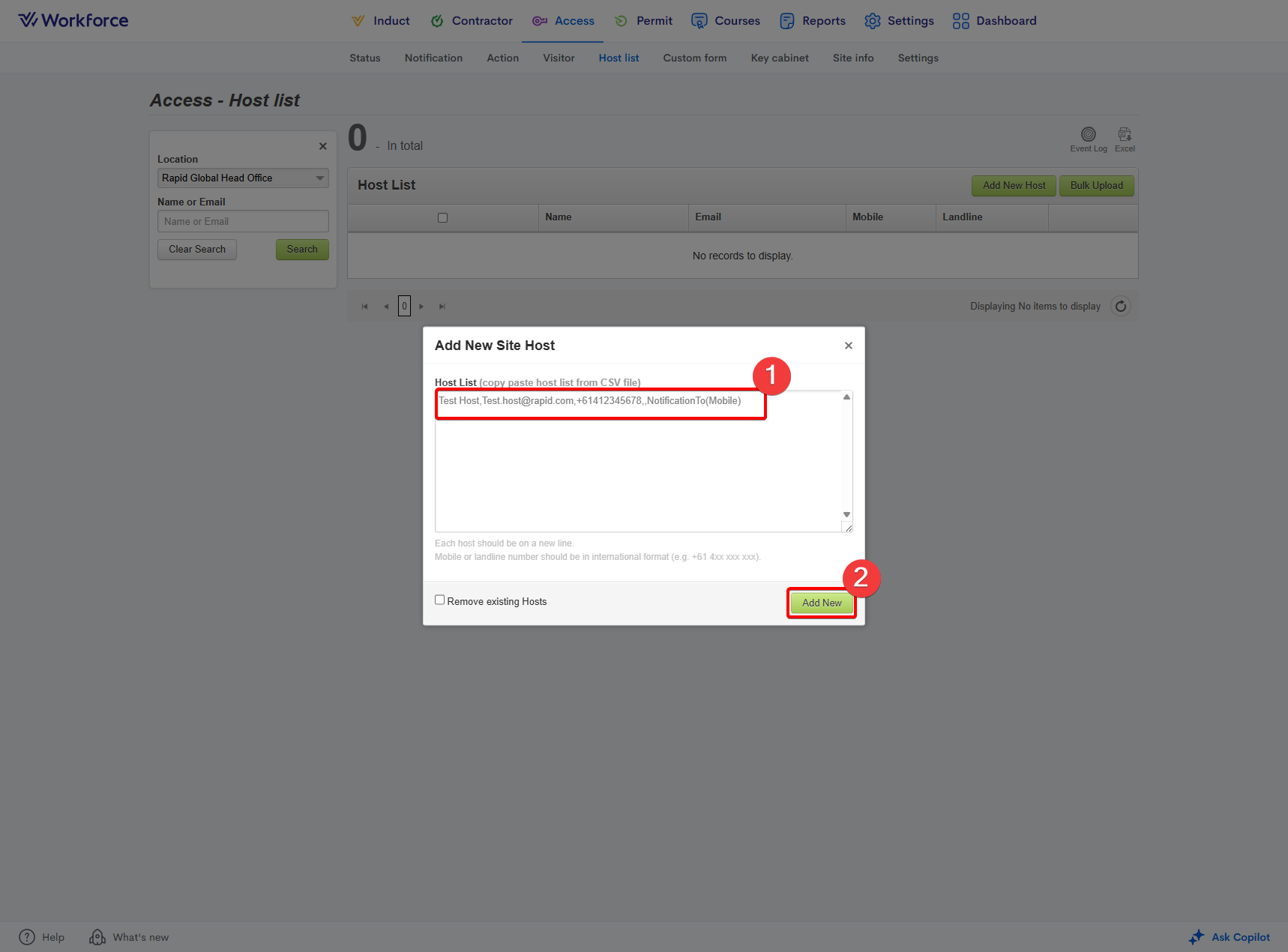
Task: Click the Event Log icon
Action: tap(1088, 135)
